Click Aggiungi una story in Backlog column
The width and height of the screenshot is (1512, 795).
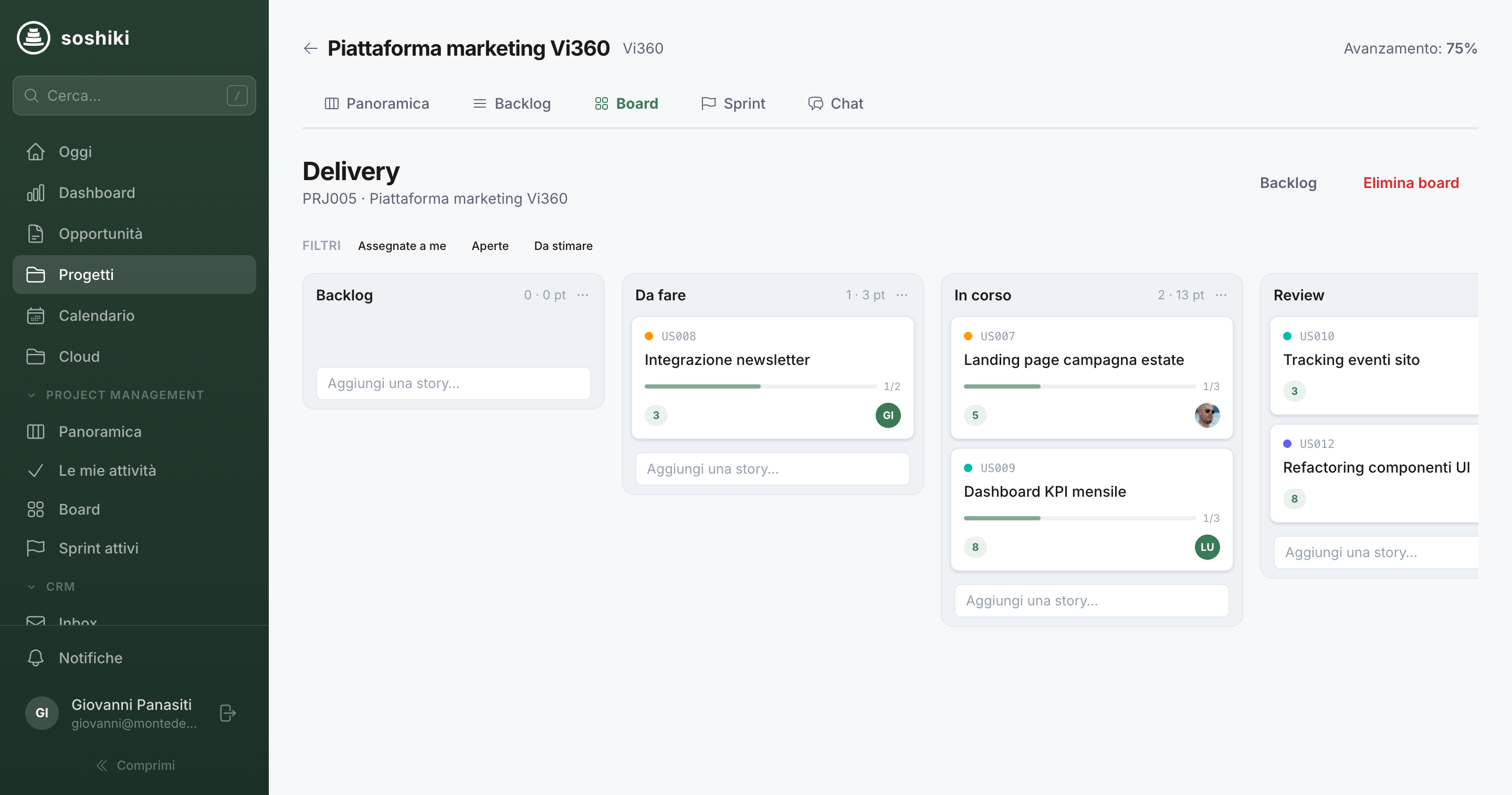coord(453,383)
